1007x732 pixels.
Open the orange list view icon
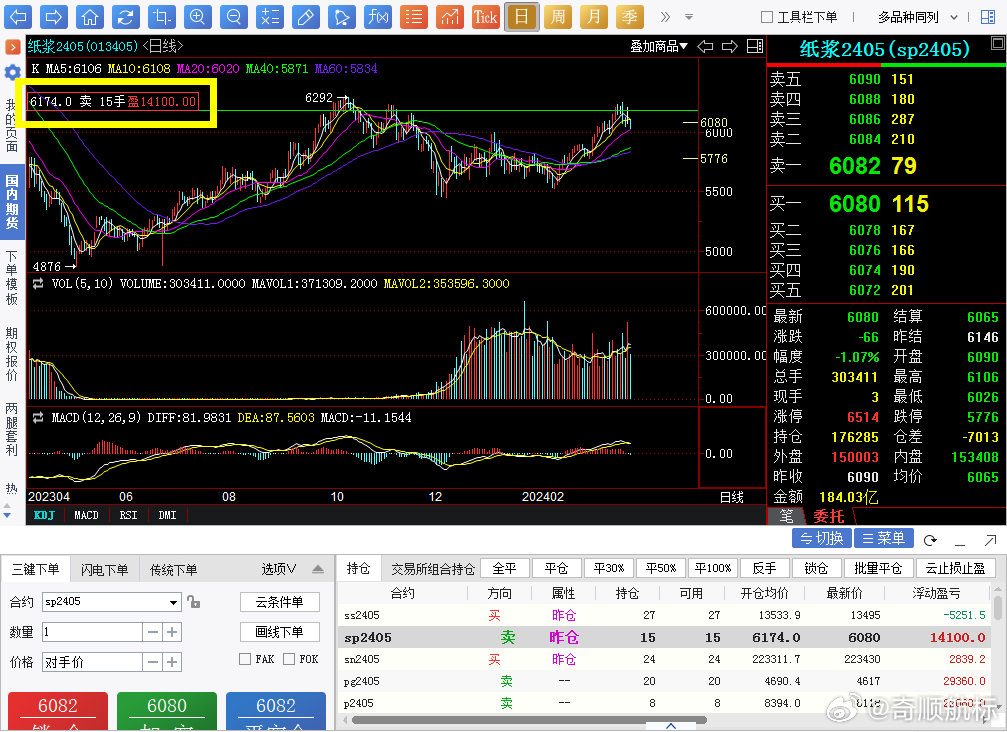coord(414,17)
